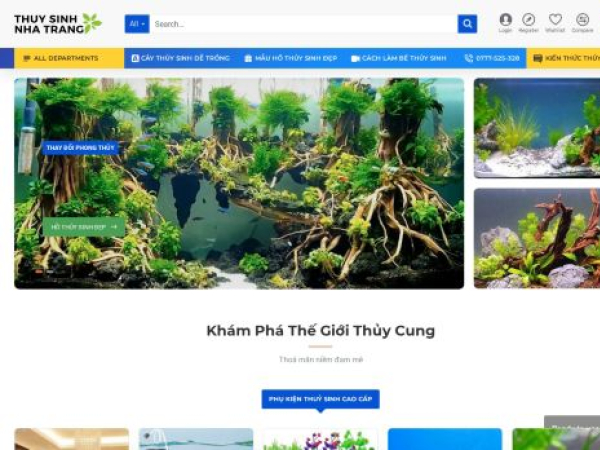Click the phone number 0777-525-328 icon
Image resolution: width=600 pixels, height=450 pixels.
[468, 58]
